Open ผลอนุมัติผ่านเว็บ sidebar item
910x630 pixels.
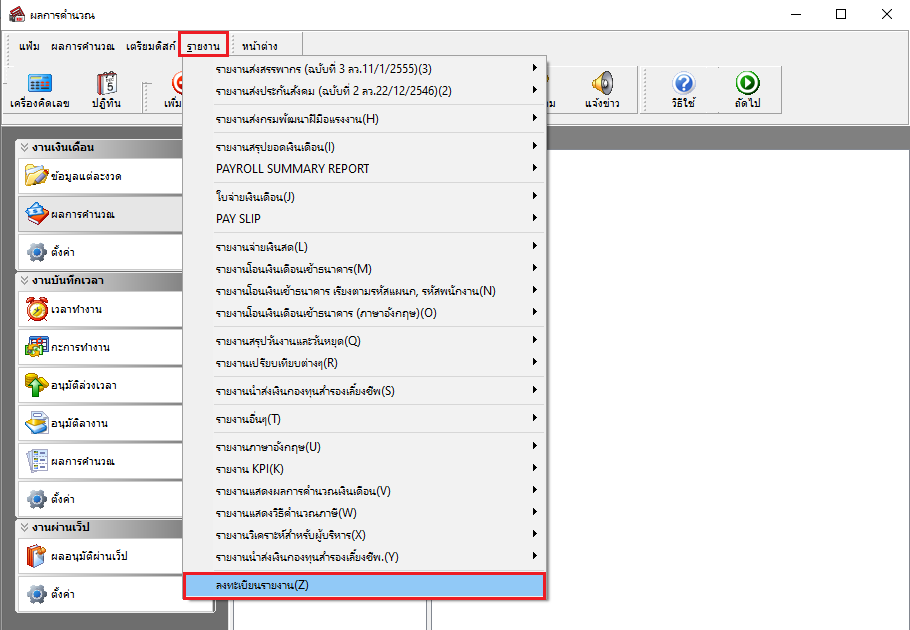tap(100, 556)
